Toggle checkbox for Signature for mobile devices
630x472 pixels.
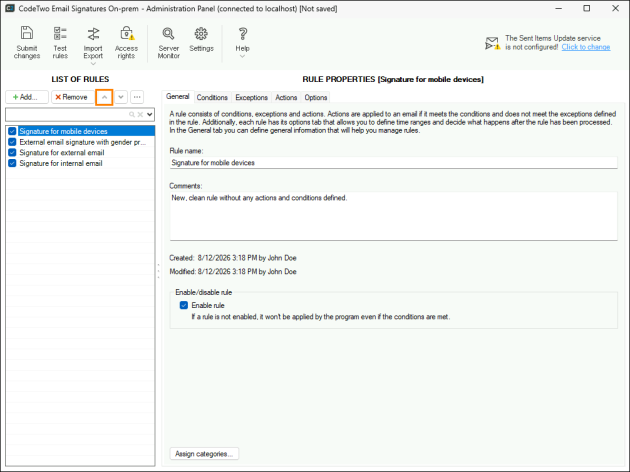(12, 131)
